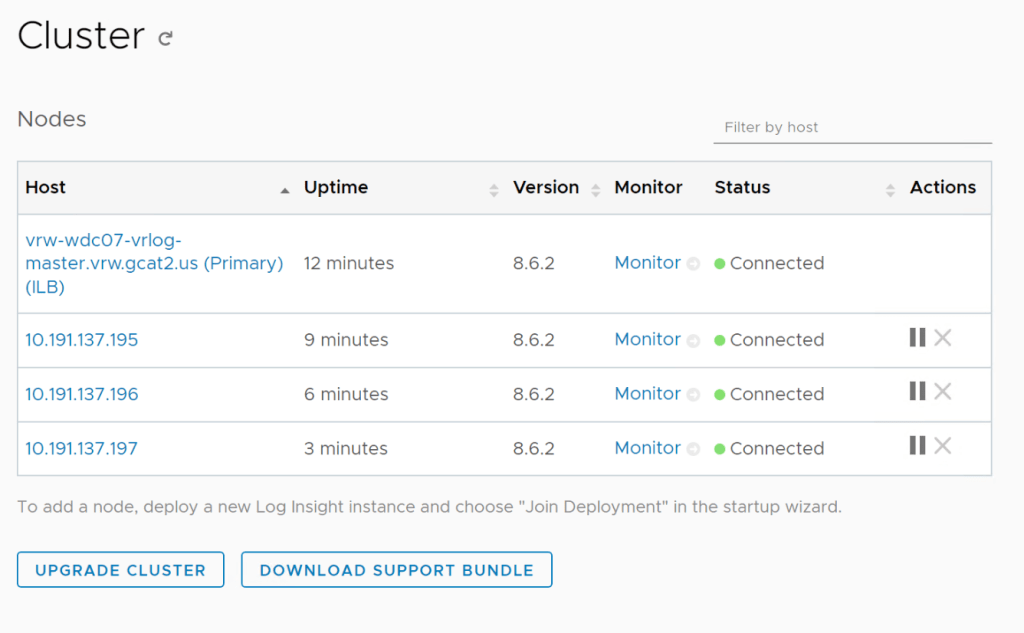This screenshot has height=633, width=1024.
Task: Remove node 10.191.137.196 with X icon
Action: (942, 392)
